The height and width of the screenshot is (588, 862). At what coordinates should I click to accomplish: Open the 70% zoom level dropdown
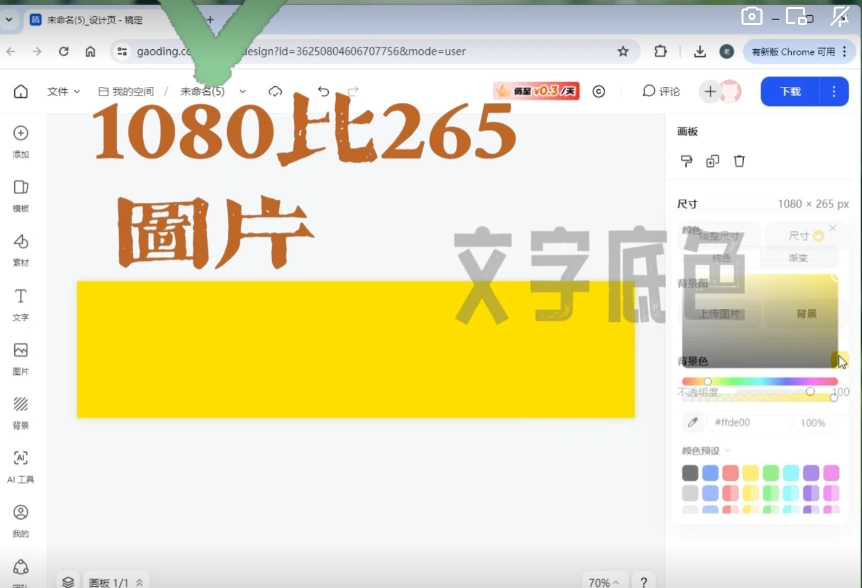[x=603, y=582]
